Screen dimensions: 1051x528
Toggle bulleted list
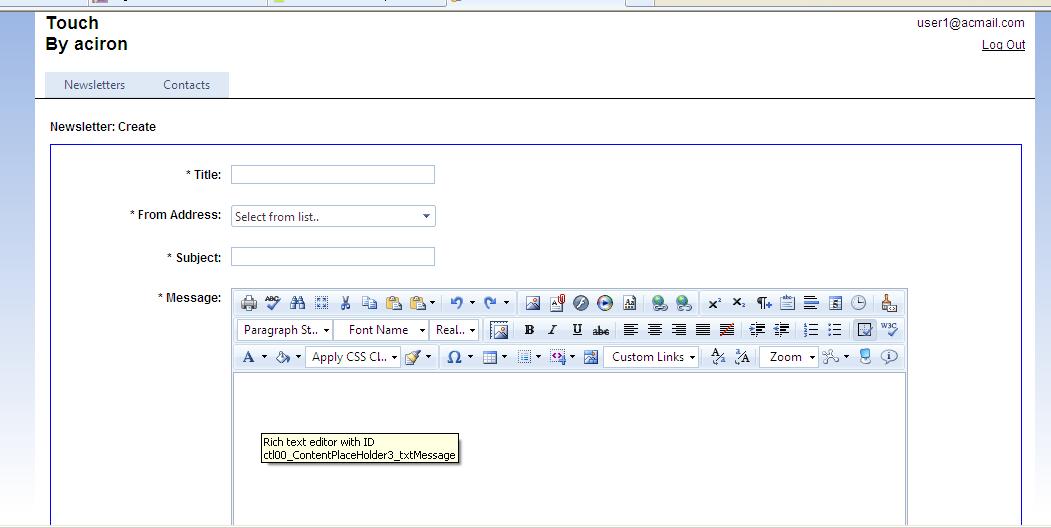(834, 330)
